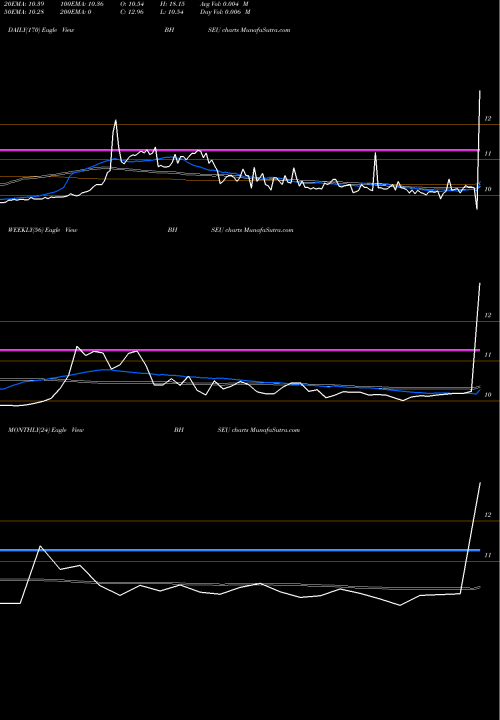Click the 50EMA value label

point(26,11)
